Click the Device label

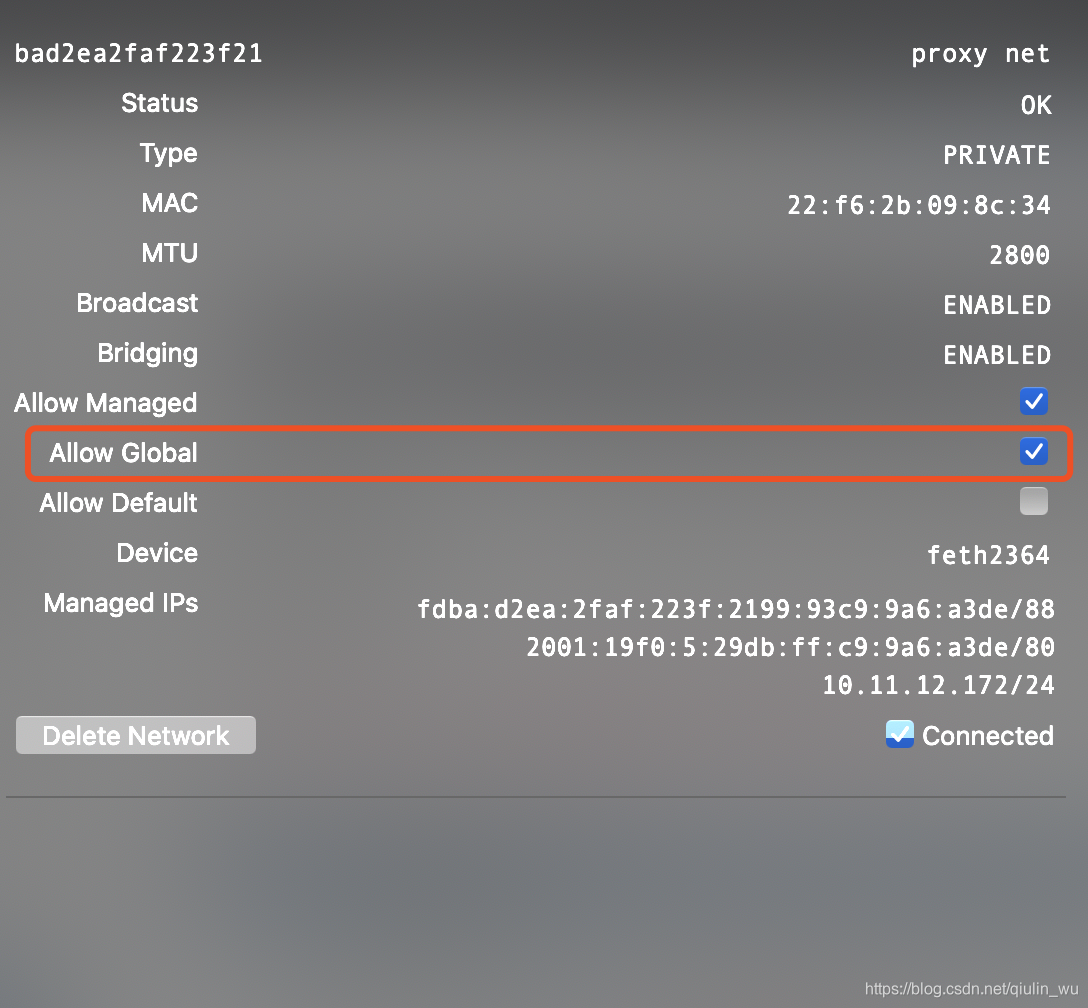coord(158,553)
